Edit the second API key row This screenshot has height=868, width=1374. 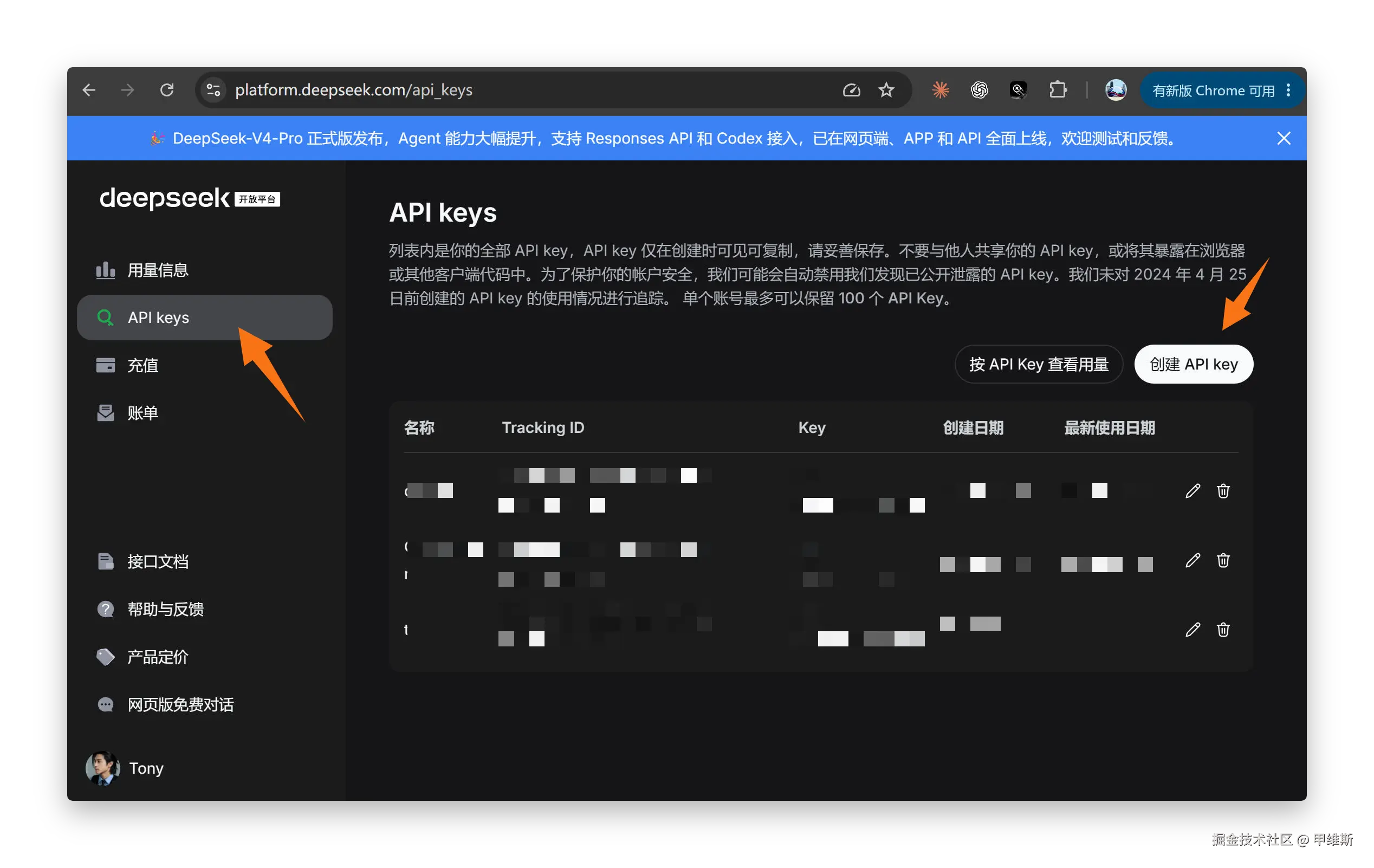[x=1192, y=560]
